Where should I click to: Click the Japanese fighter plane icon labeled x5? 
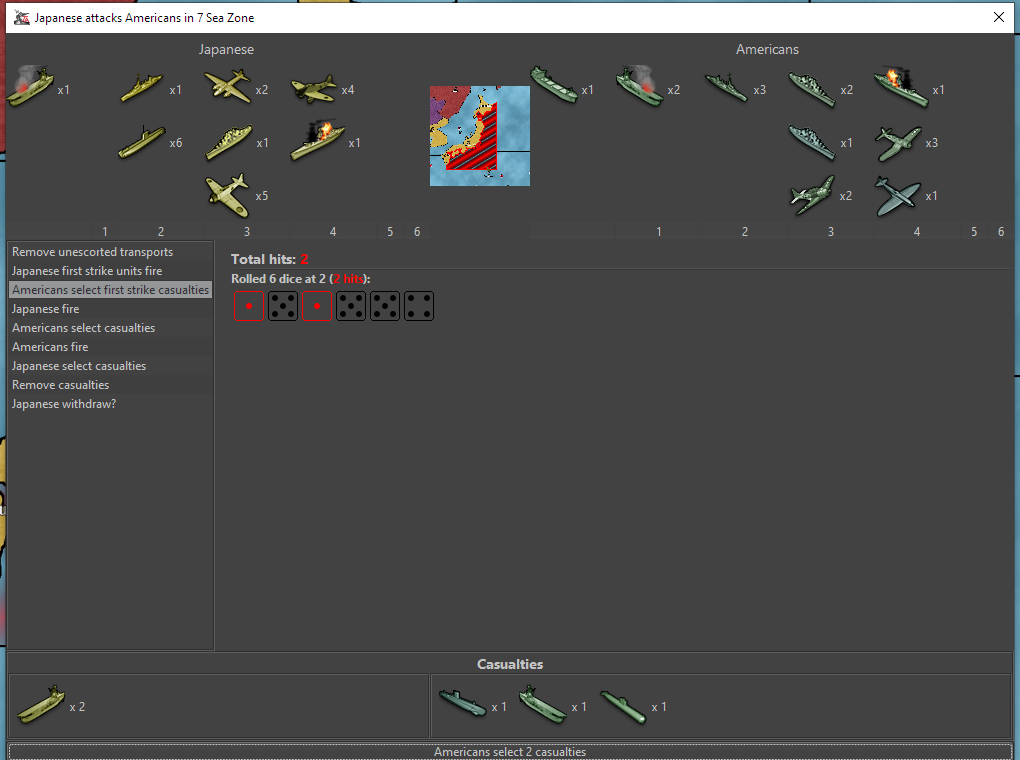tap(227, 193)
